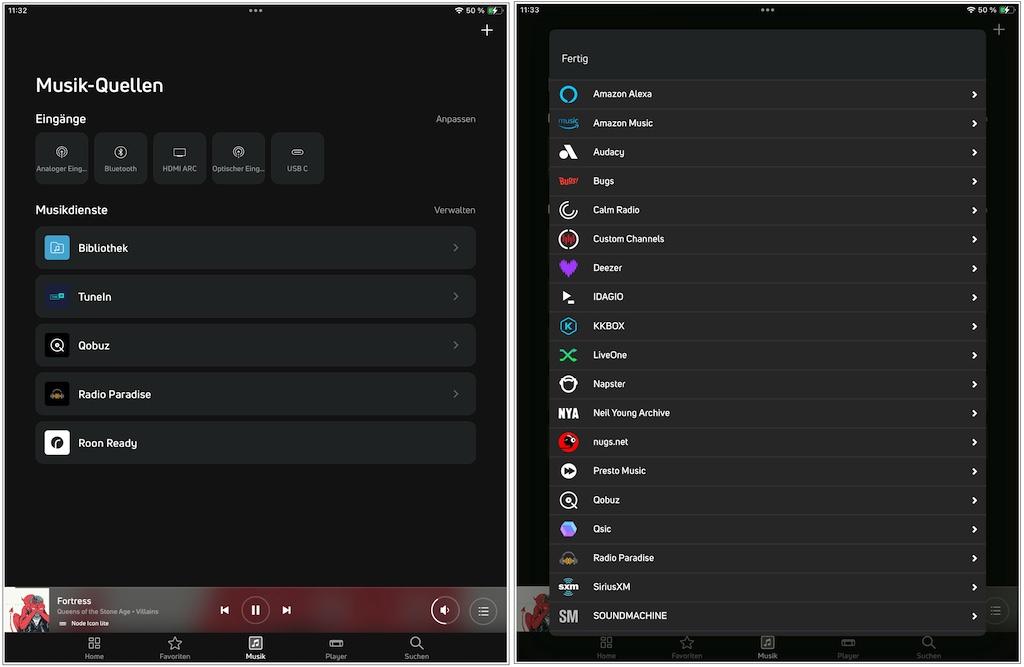Click the KKBOX hexagon icon
The image size is (1024, 667).
click(x=568, y=326)
